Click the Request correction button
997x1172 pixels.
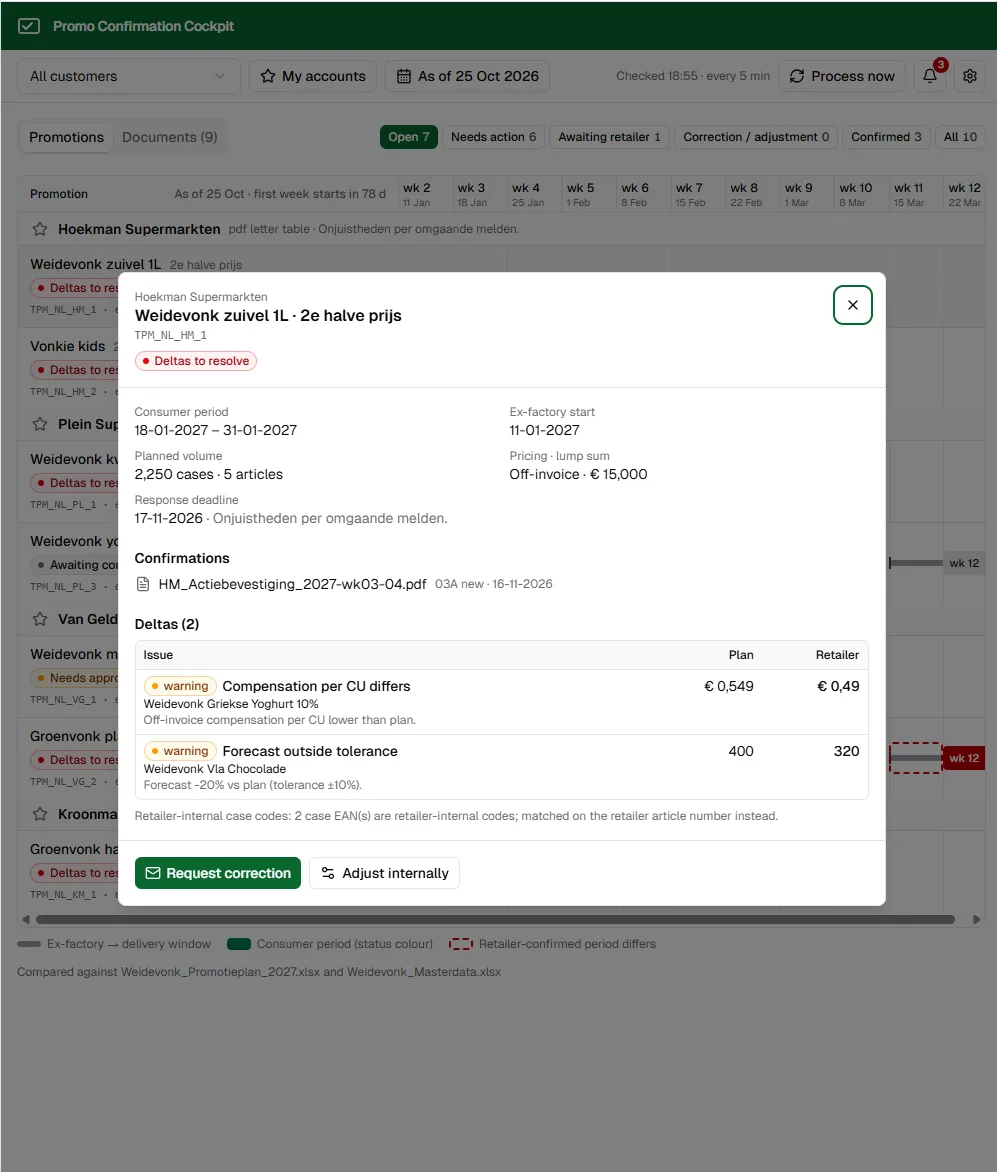[217, 873]
